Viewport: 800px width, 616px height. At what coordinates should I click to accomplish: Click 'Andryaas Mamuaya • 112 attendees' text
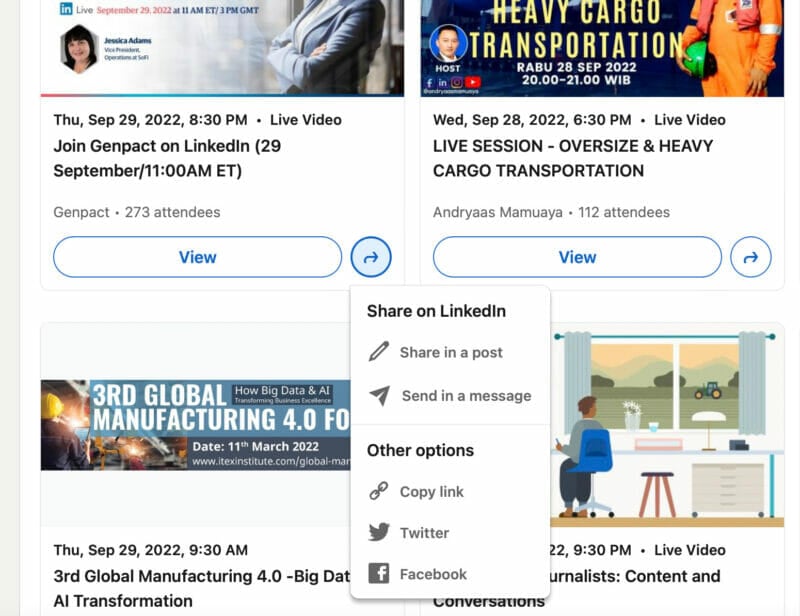point(552,212)
